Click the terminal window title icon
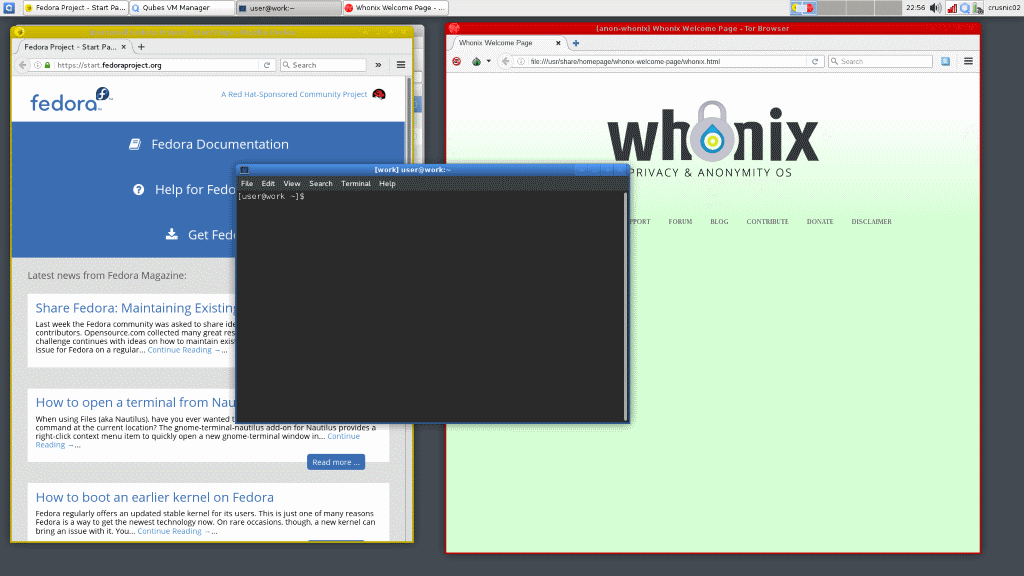The width and height of the screenshot is (1024, 576). [244, 170]
